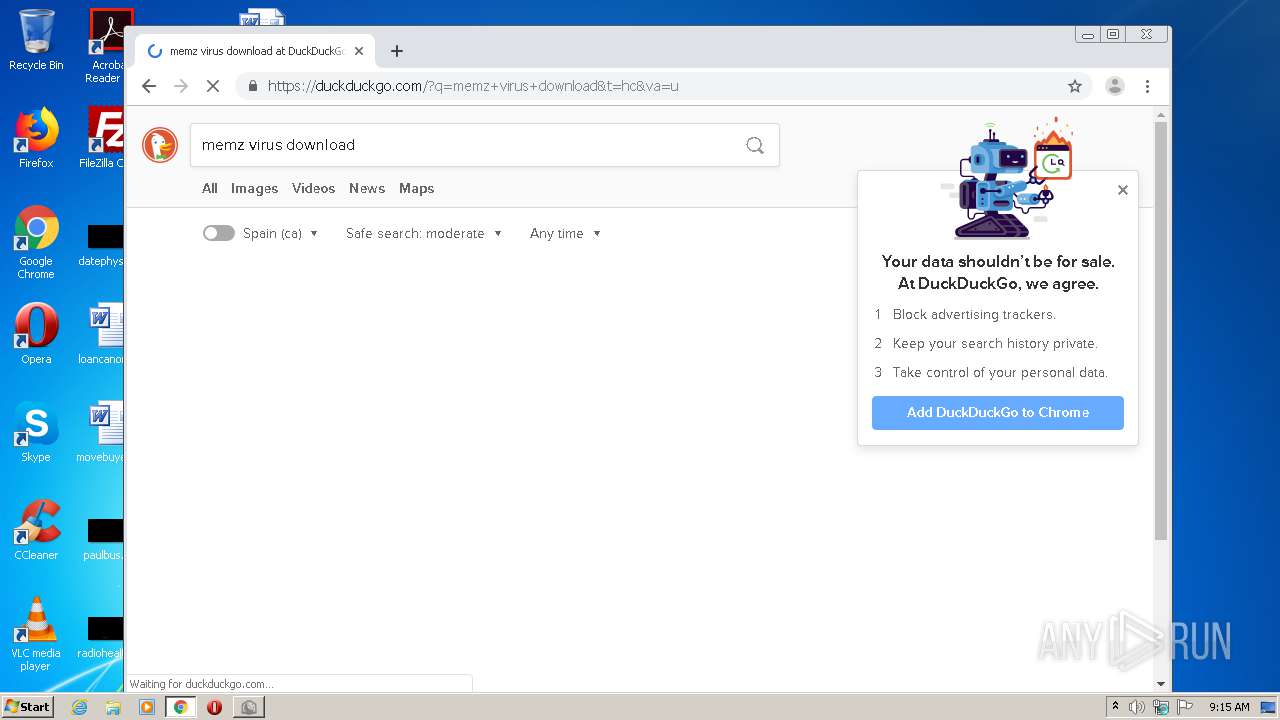Open the FileZilla desktop shortcut
This screenshot has height=720, width=1280.
(x=104, y=138)
